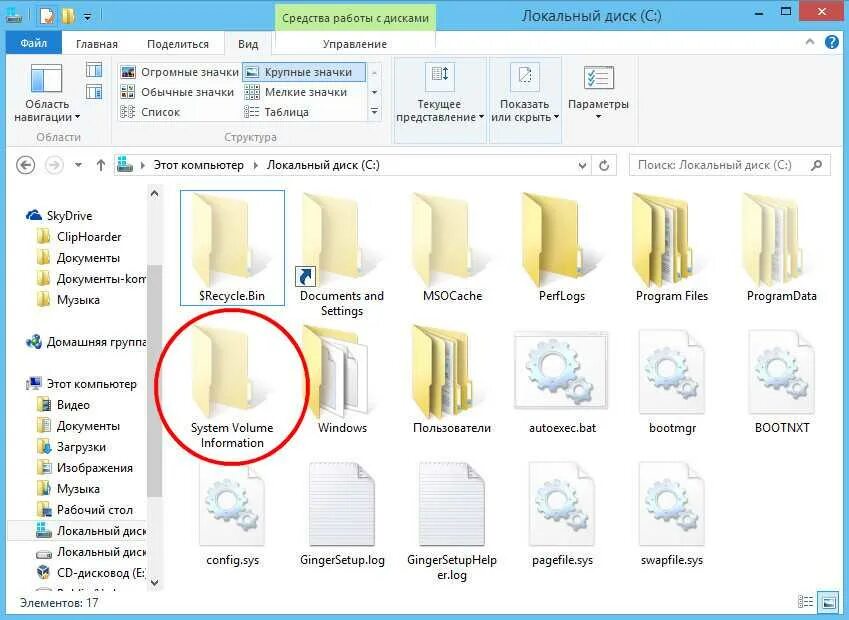849x620 pixels.
Task: Switch to Управление ribbon tab
Action: click(355, 44)
